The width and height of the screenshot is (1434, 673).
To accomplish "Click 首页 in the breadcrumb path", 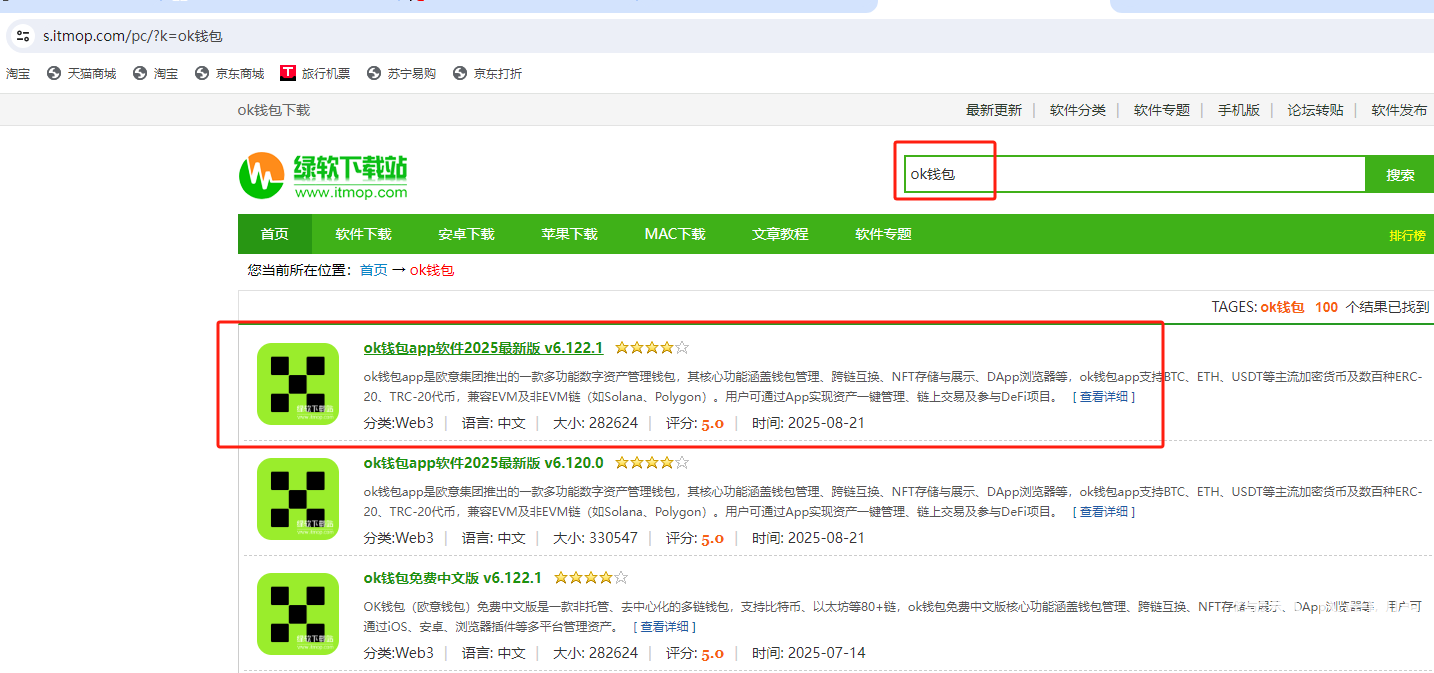I will [x=373, y=270].
